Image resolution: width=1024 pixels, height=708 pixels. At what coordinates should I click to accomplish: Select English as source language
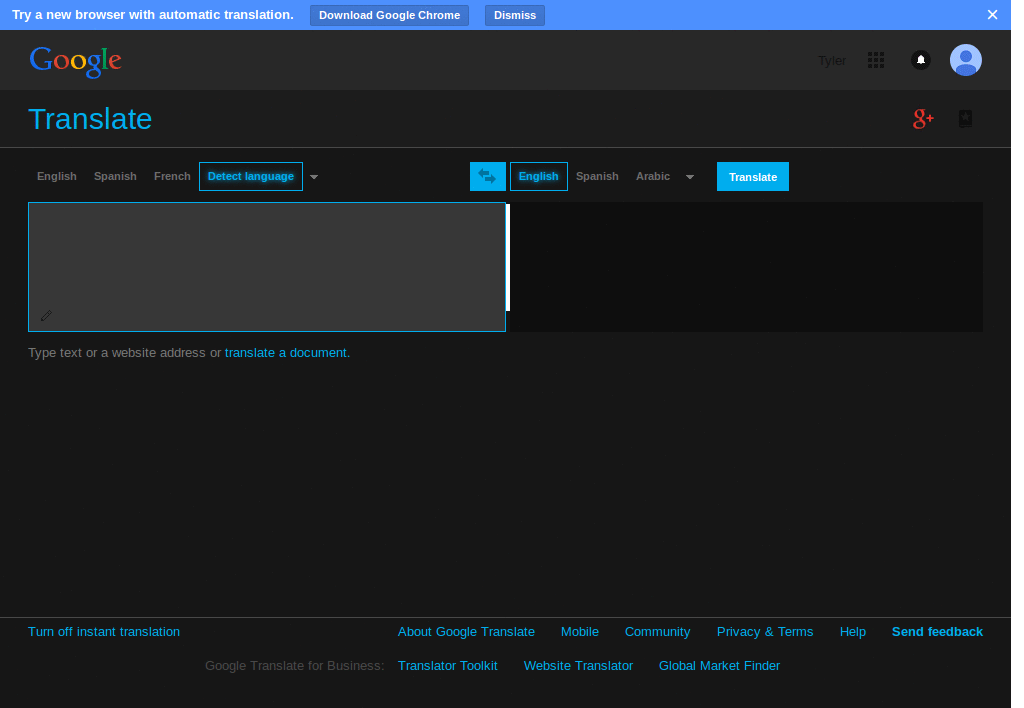(57, 176)
